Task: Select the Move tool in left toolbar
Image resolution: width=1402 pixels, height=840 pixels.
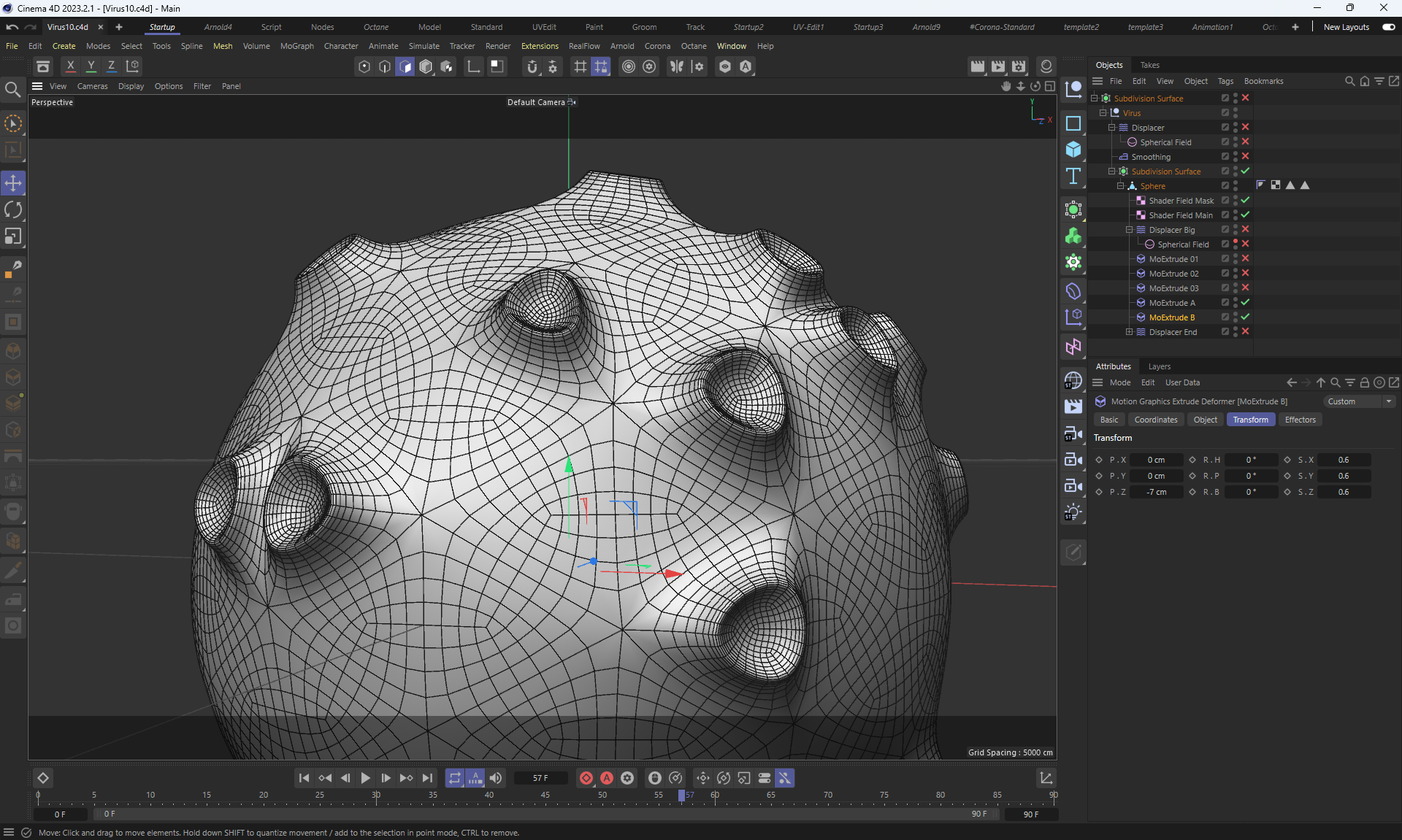Action: pos(13,183)
